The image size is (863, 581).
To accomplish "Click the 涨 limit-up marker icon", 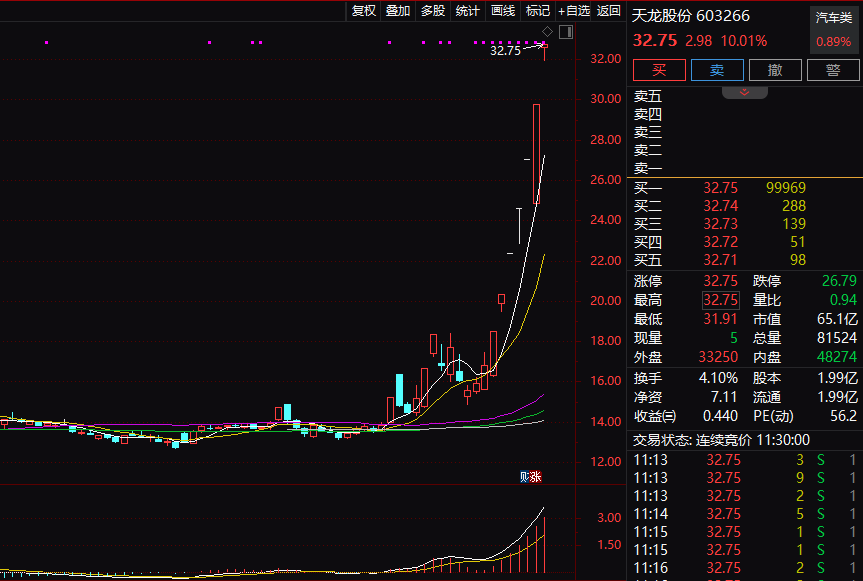I will click(x=536, y=476).
